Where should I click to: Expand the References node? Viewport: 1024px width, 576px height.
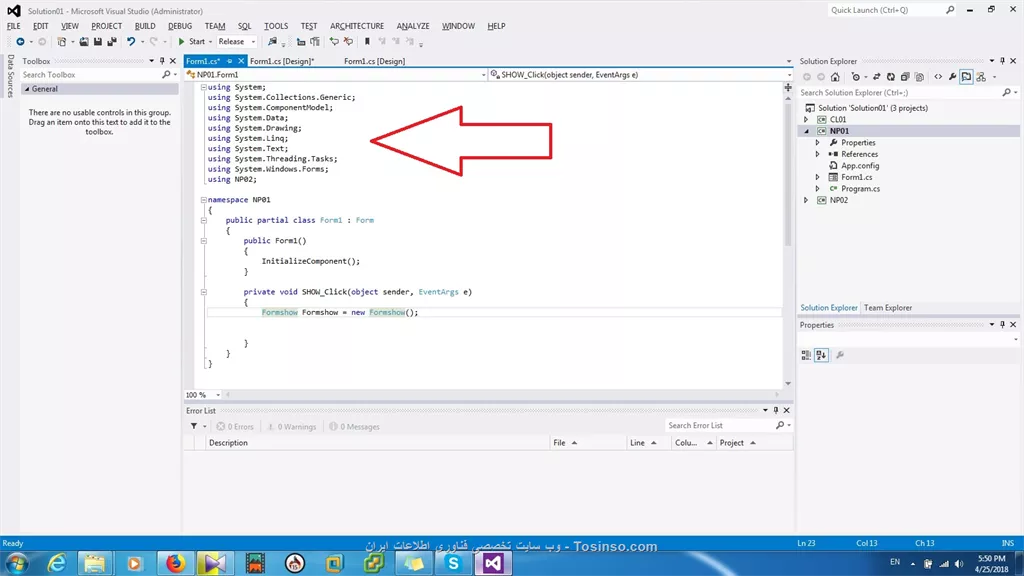(817, 154)
